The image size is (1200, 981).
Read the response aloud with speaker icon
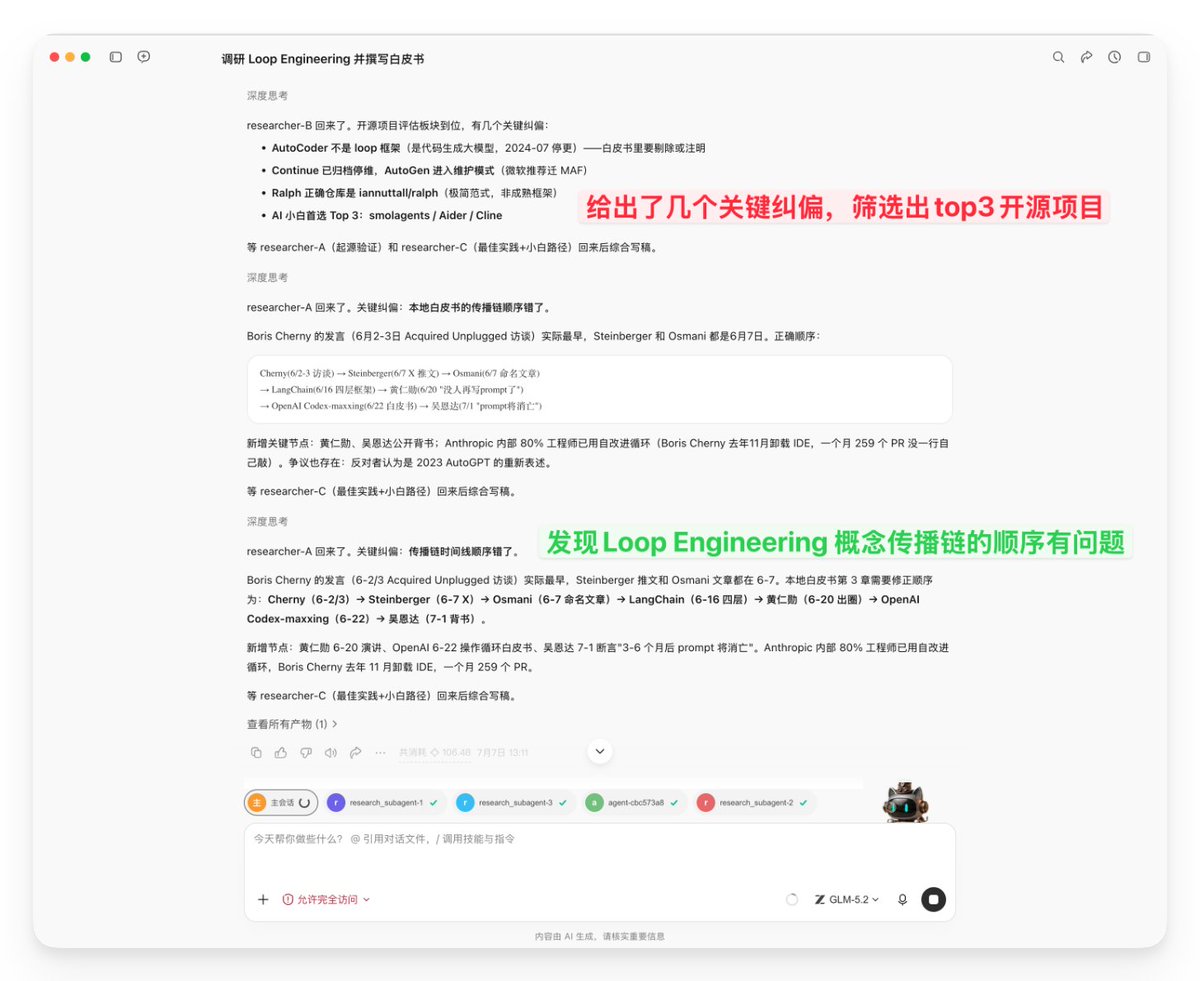pyautogui.click(x=331, y=752)
